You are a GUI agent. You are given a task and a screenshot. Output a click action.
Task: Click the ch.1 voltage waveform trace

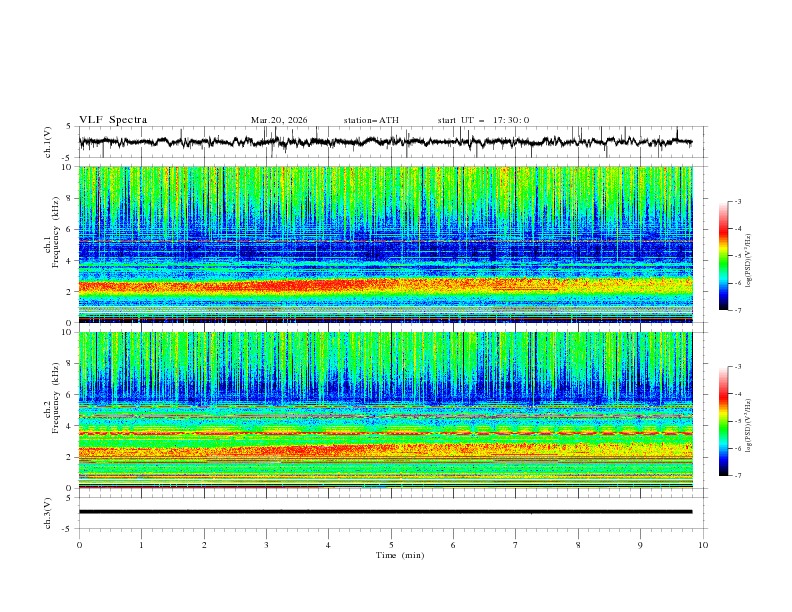tap(385, 142)
